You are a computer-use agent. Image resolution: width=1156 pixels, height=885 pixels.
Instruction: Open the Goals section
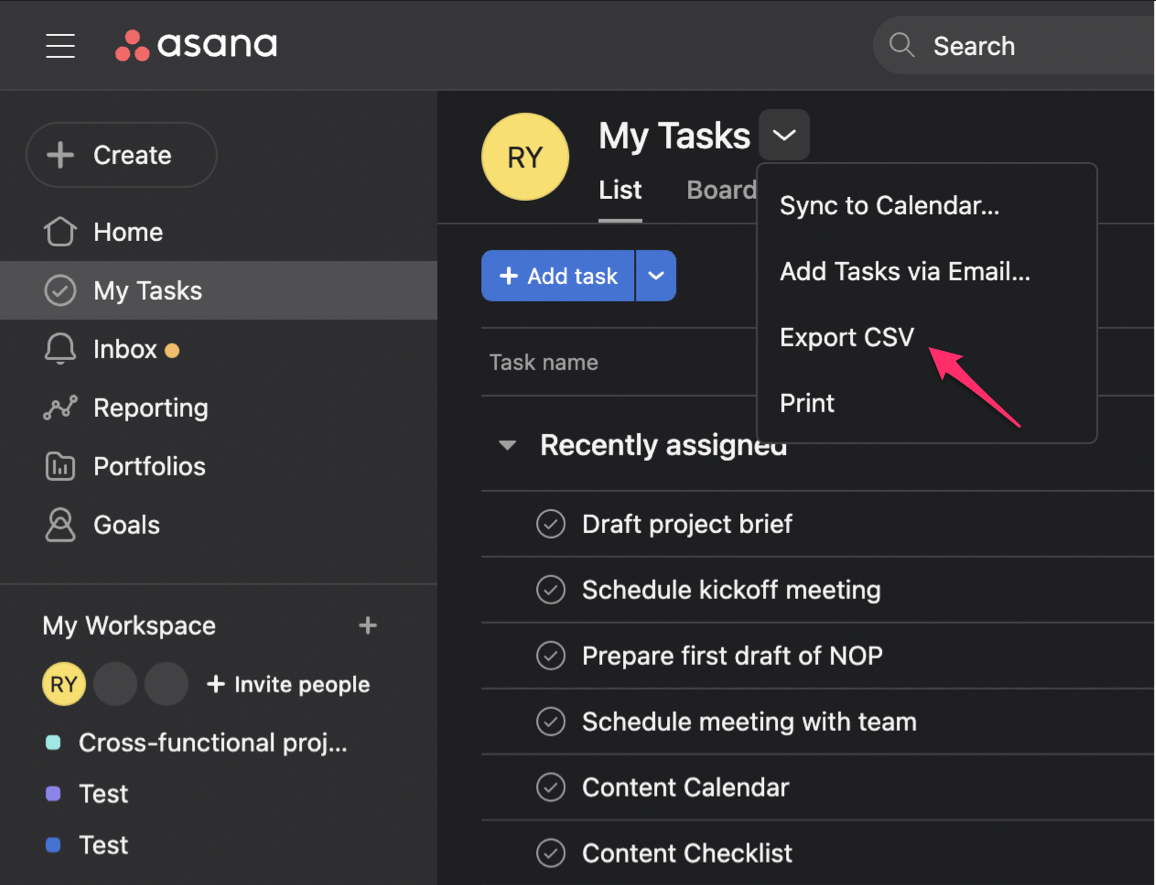[125, 524]
